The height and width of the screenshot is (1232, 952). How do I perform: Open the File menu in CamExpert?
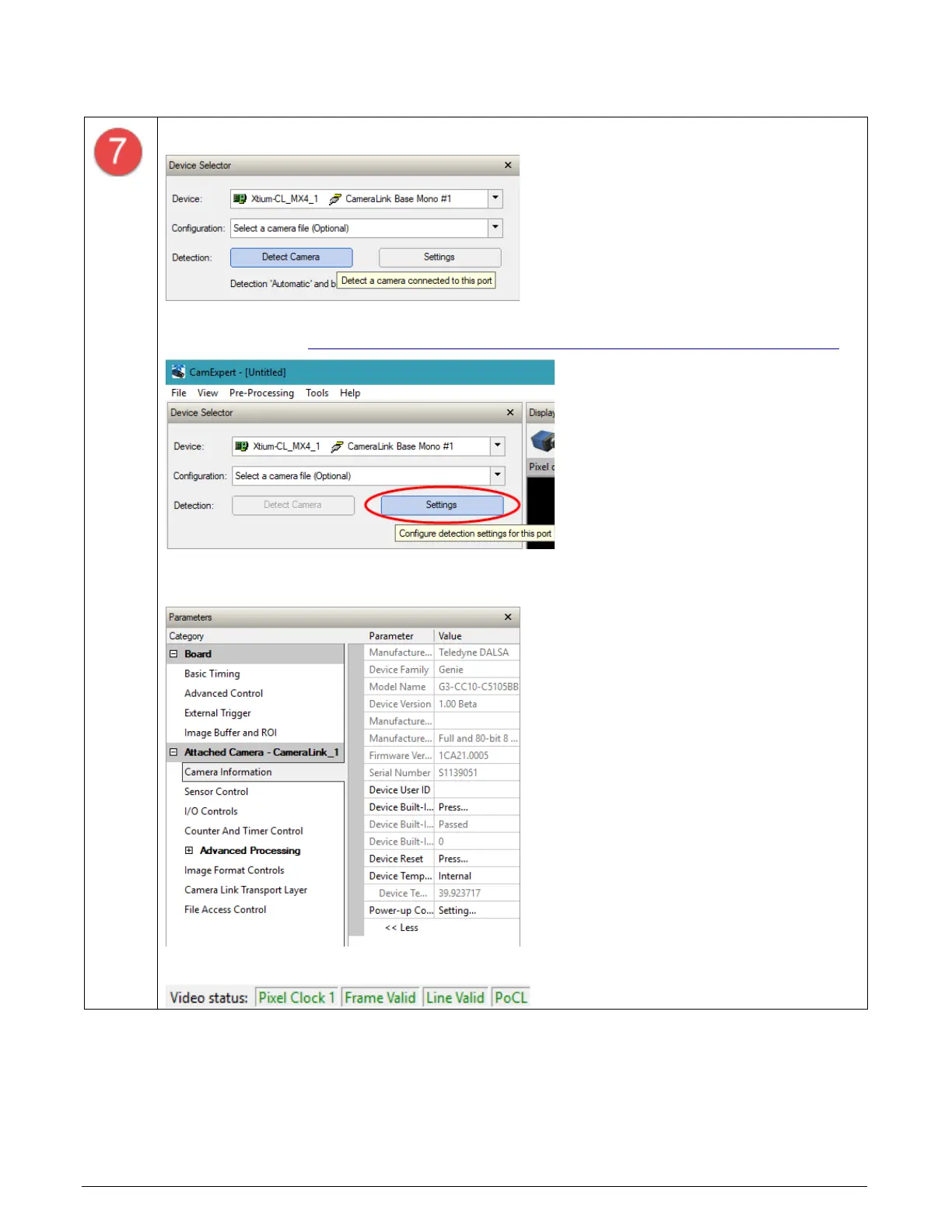[x=179, y=393]
